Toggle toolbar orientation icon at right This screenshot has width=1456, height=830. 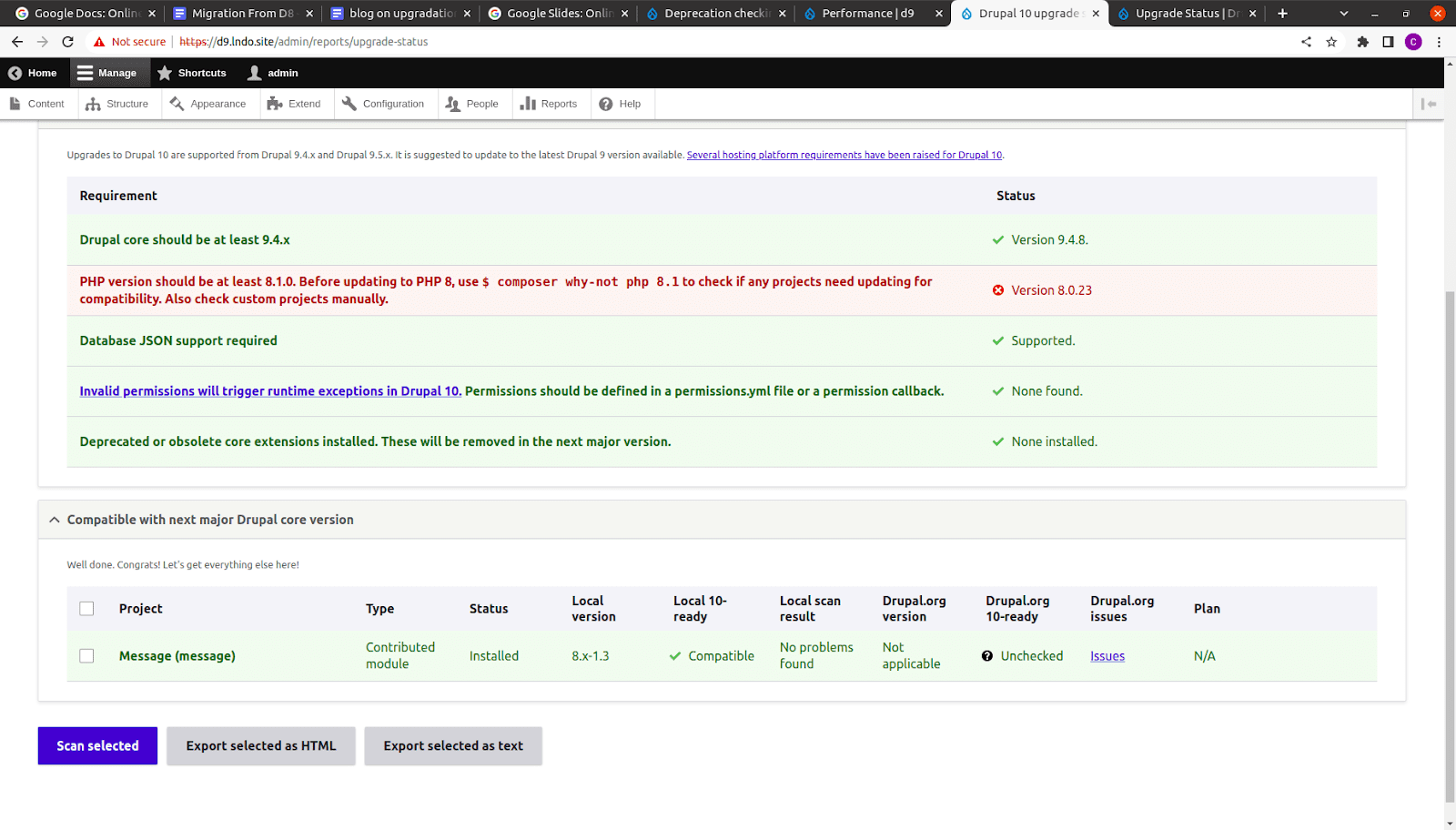[1429, 104]
